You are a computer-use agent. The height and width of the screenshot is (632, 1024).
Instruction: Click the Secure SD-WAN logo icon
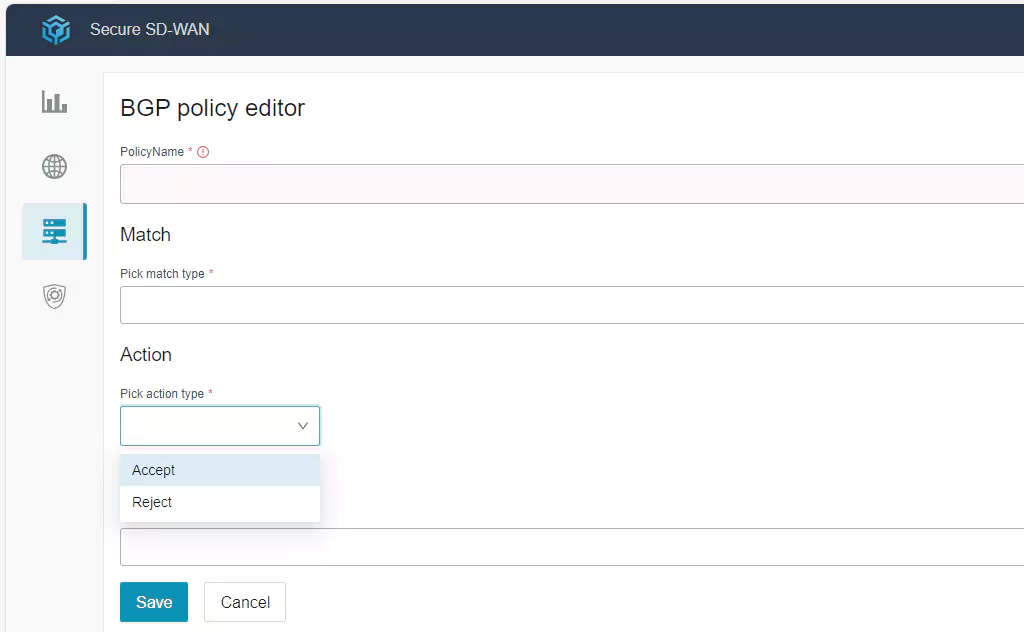click(56, 30)
